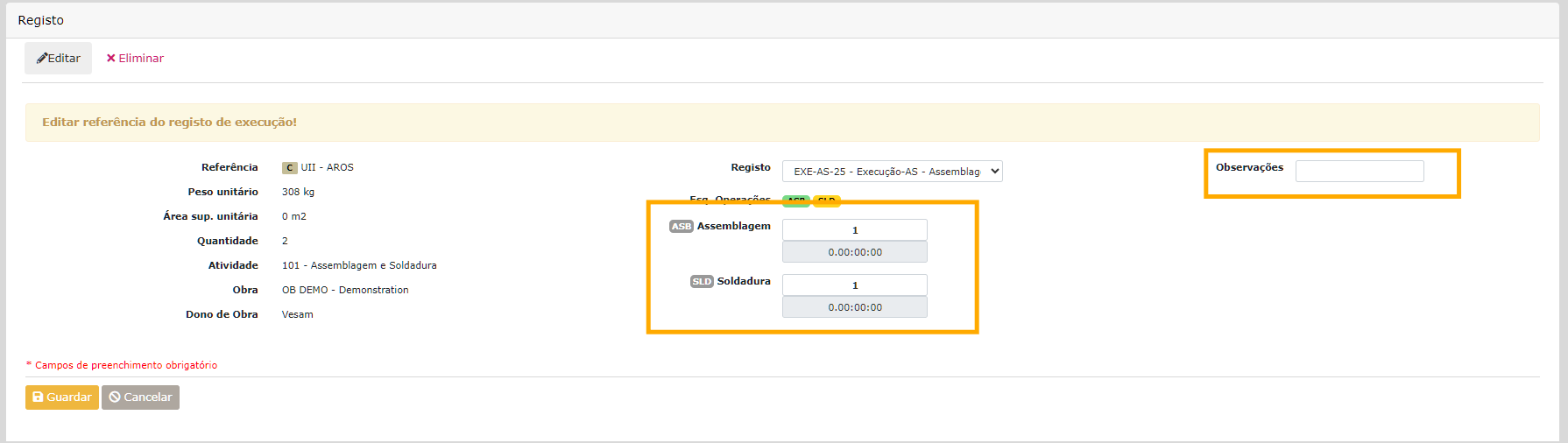Screen dimensions: 1568x443
Task: Click the Soldadura quantity input
Action: coord(854,285)
